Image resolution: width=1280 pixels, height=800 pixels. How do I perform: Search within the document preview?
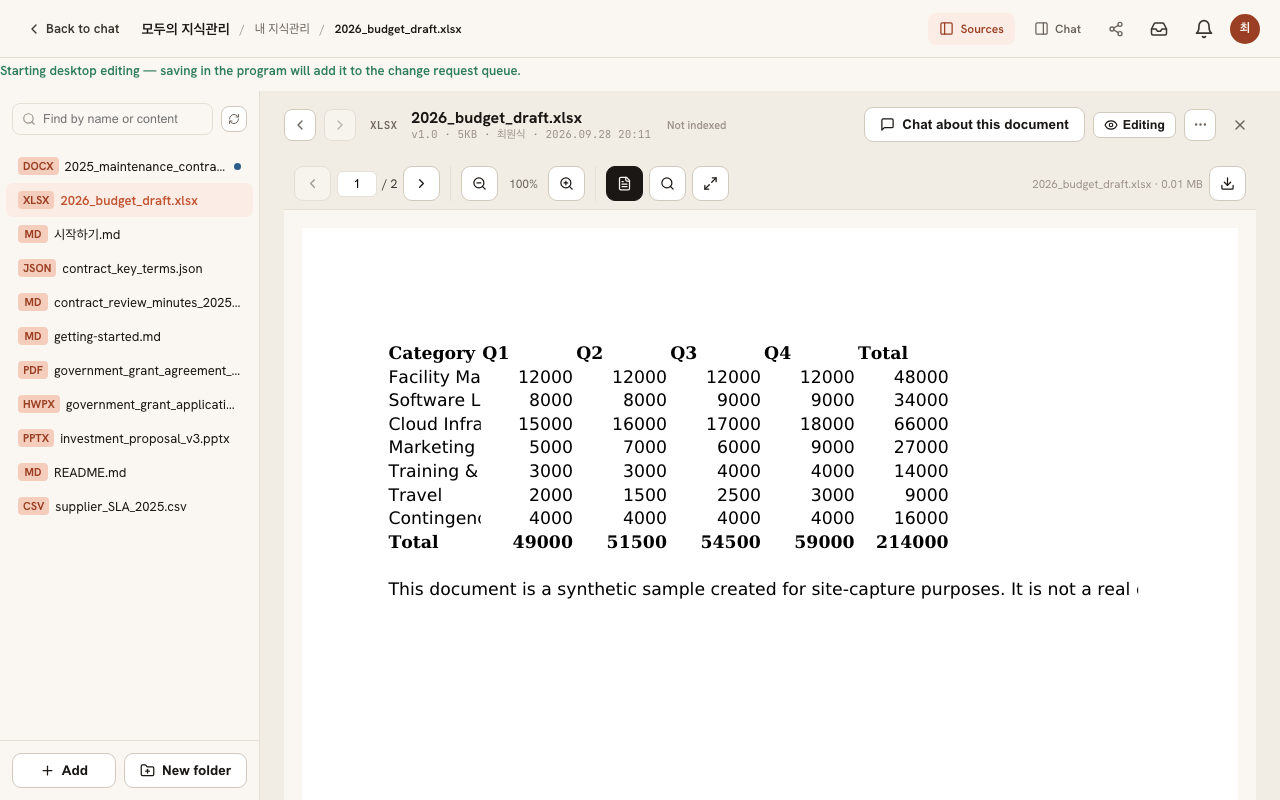click(667, 184)
